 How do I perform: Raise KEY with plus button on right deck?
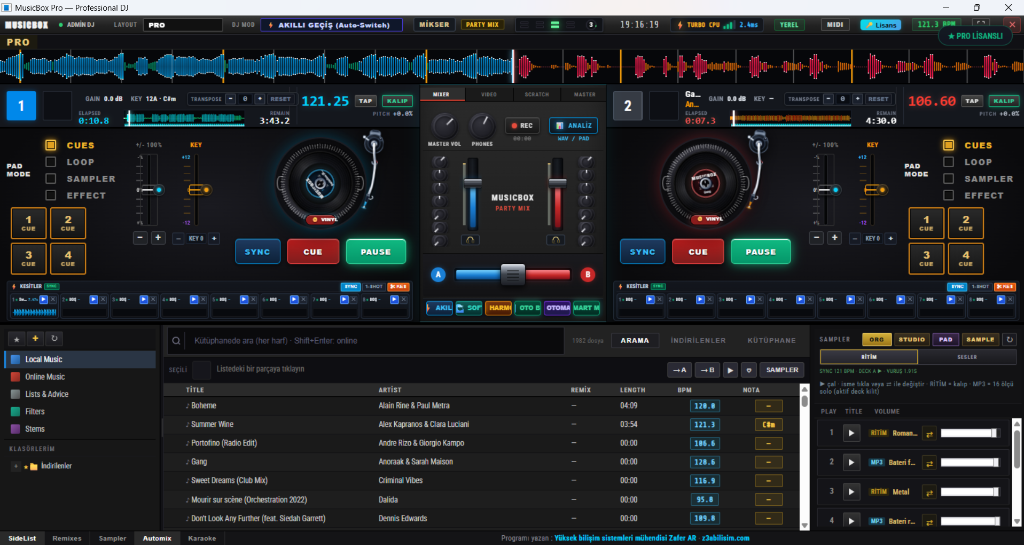pos(890,239)
